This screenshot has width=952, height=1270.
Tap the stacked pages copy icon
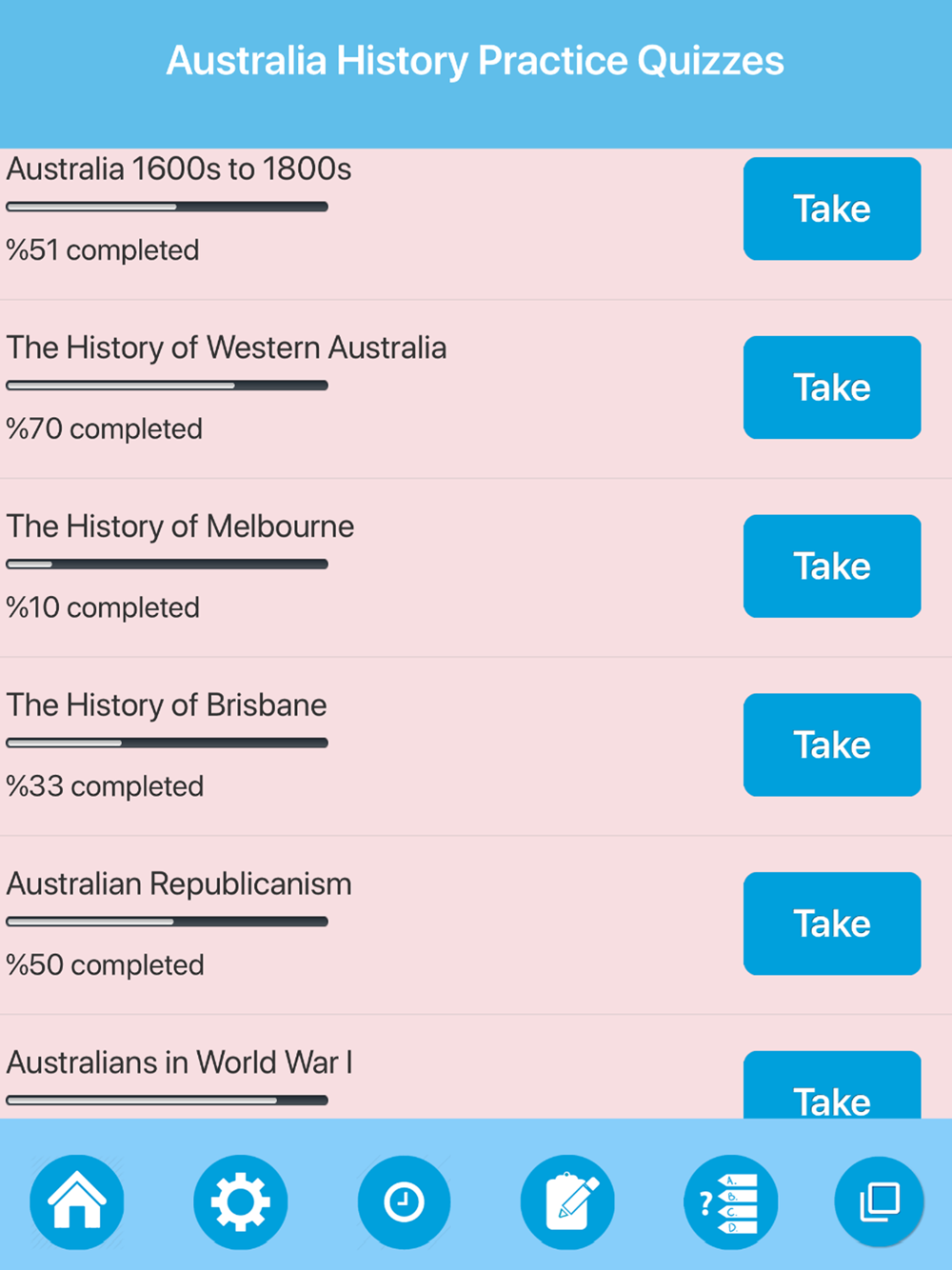(880, 1201)
